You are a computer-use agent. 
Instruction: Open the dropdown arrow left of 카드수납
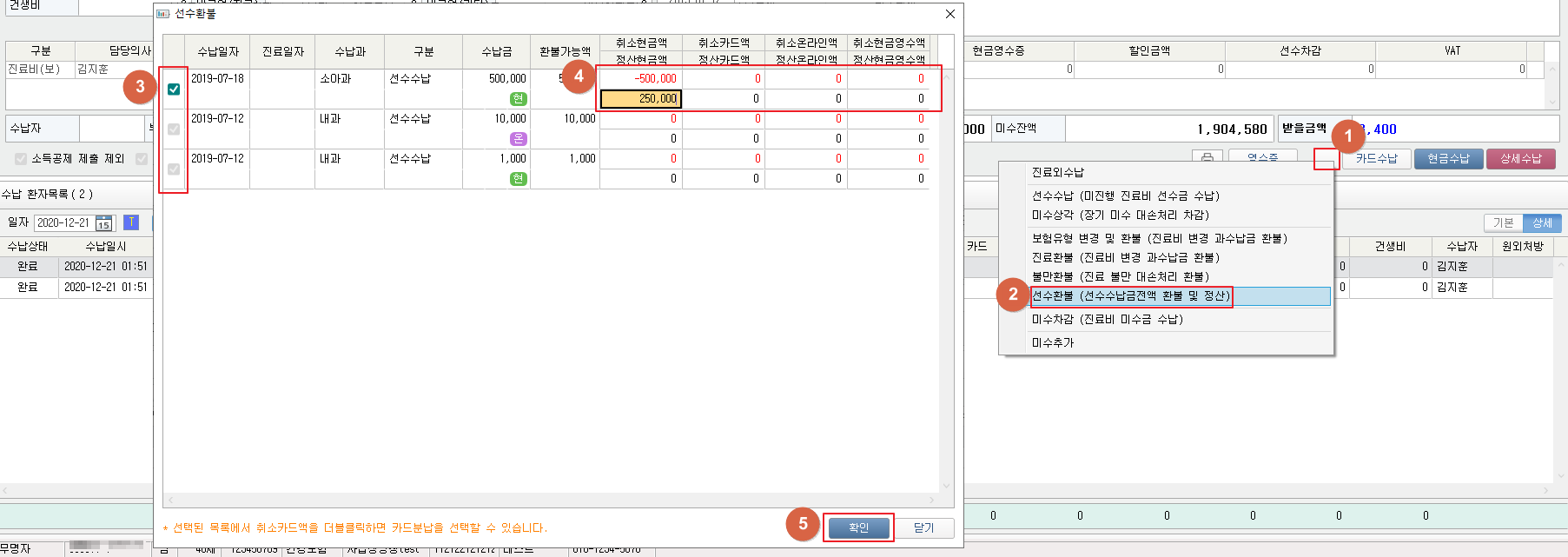[1326, 159]
